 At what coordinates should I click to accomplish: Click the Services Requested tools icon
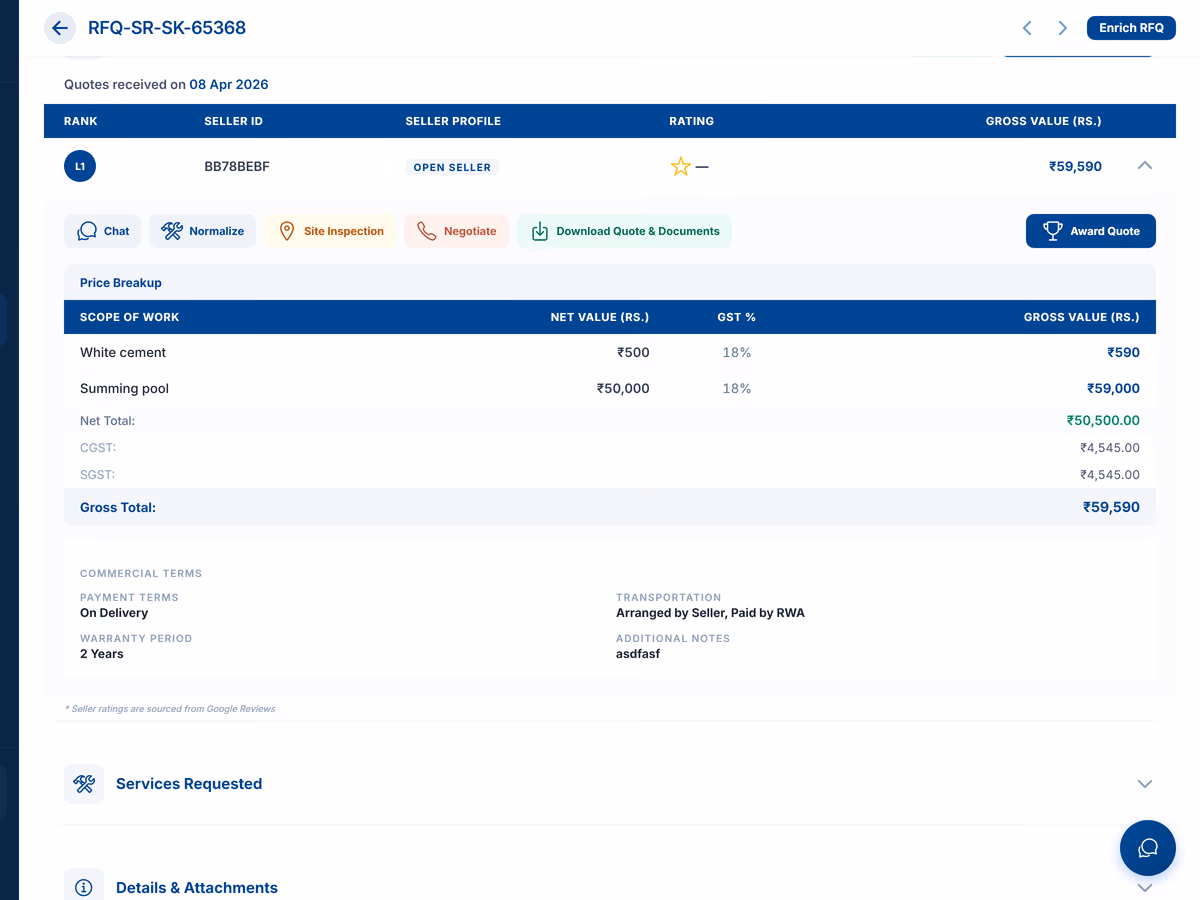tap(84, 784)
